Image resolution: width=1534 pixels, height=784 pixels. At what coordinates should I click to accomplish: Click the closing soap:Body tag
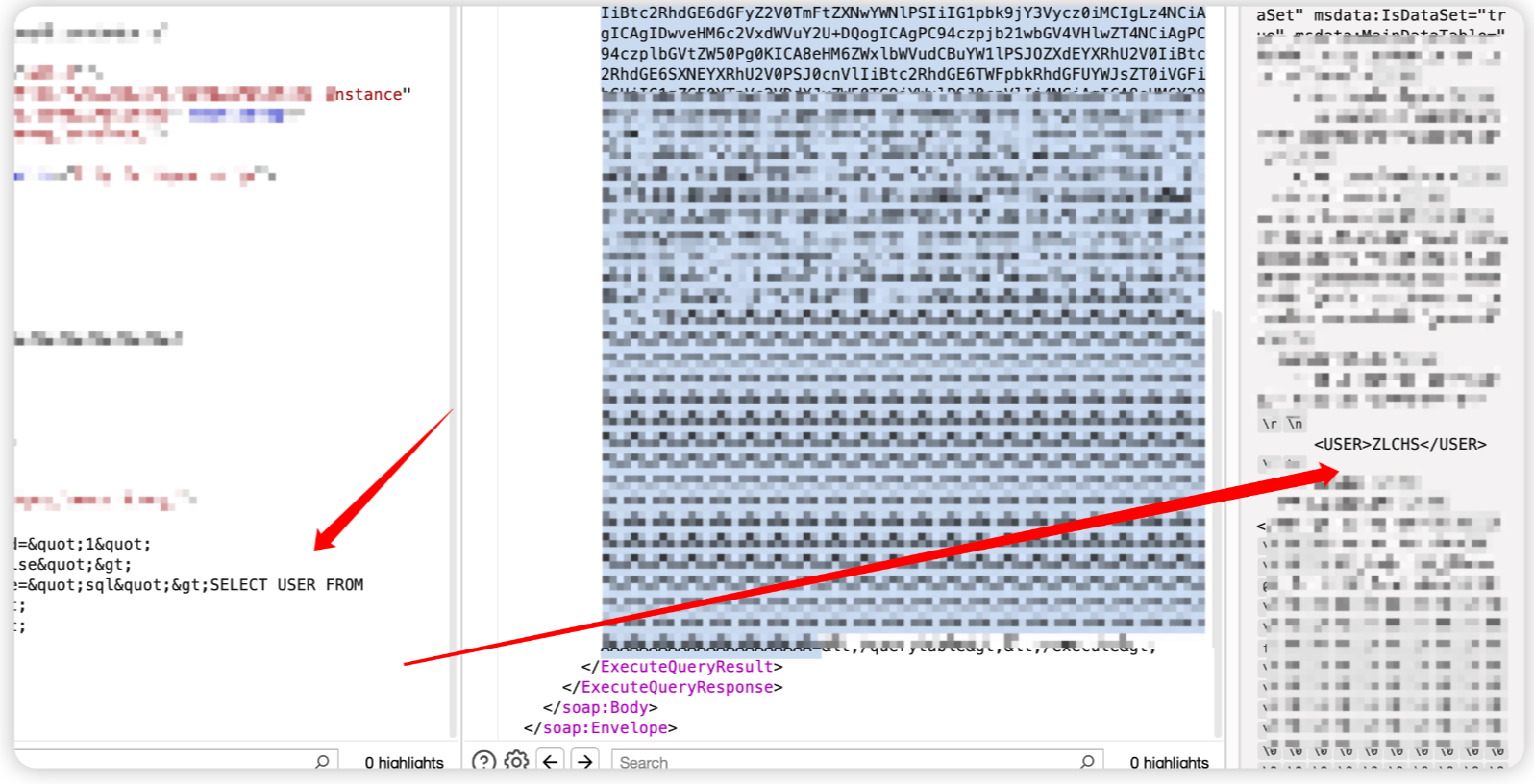601,707
